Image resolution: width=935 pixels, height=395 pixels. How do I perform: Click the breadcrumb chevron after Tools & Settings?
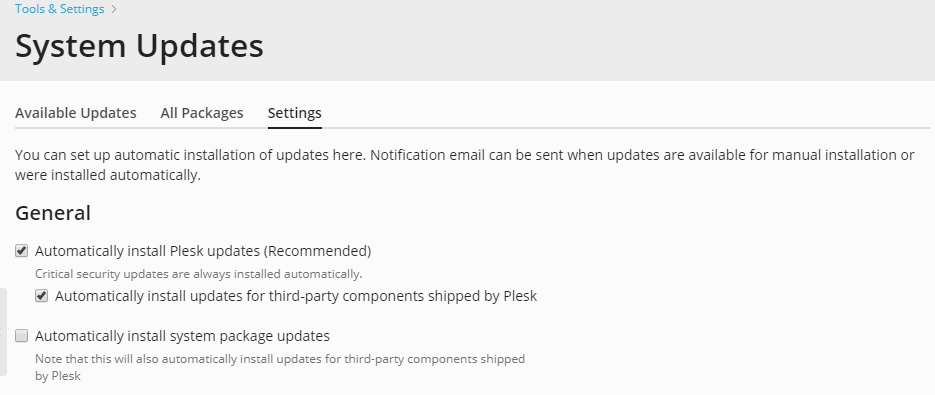pos(114,9)
